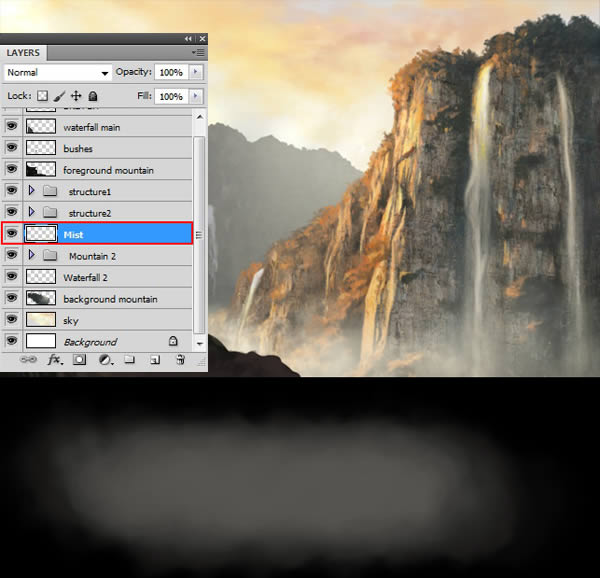
Task: Select the background mountain layer
Action: (98, 298)
